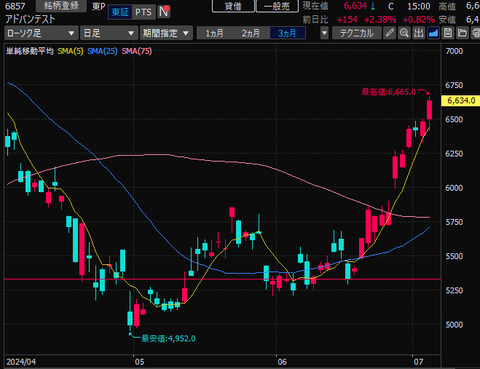Click the SMA(75) legend label
Screen dimensions: 480x369
click(137, 51)
